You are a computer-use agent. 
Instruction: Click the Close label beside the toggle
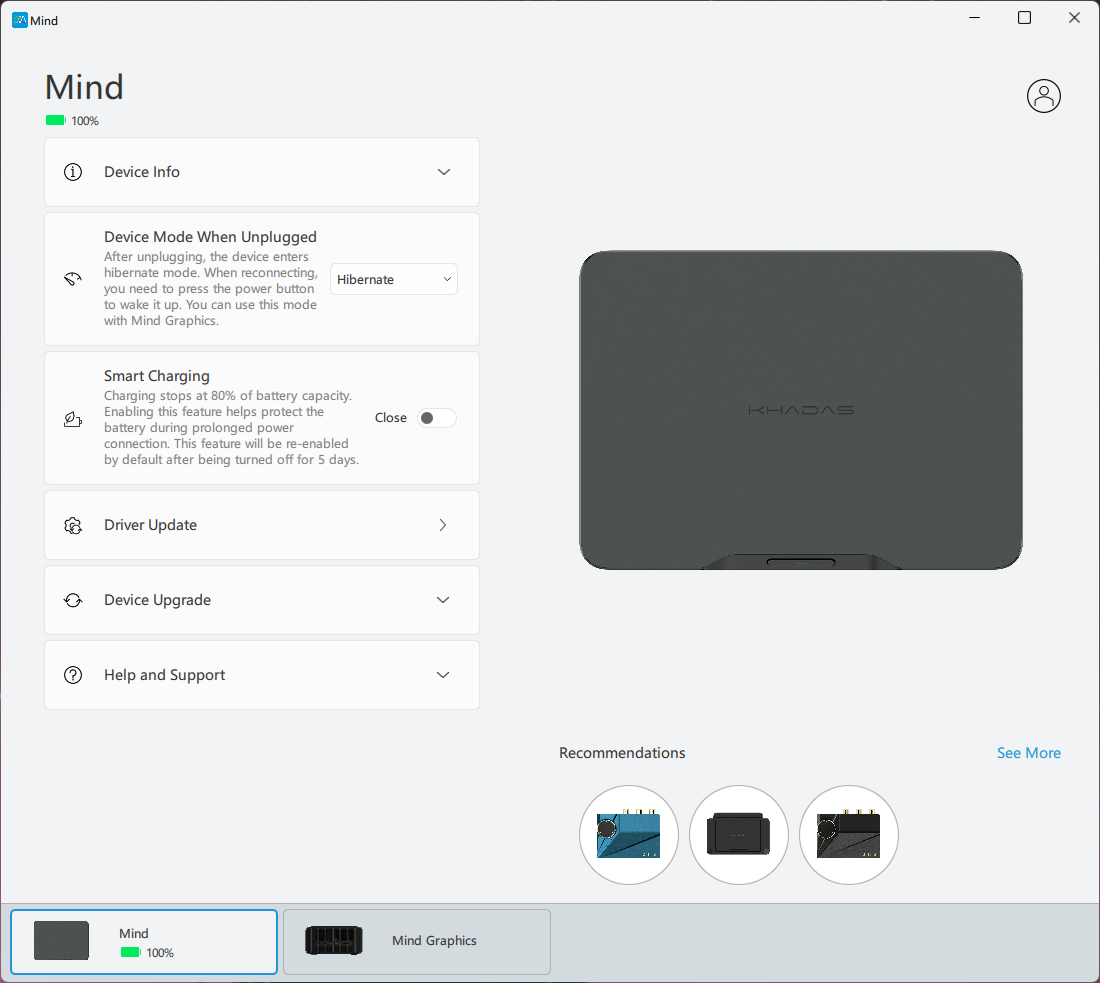coord(391,417)
